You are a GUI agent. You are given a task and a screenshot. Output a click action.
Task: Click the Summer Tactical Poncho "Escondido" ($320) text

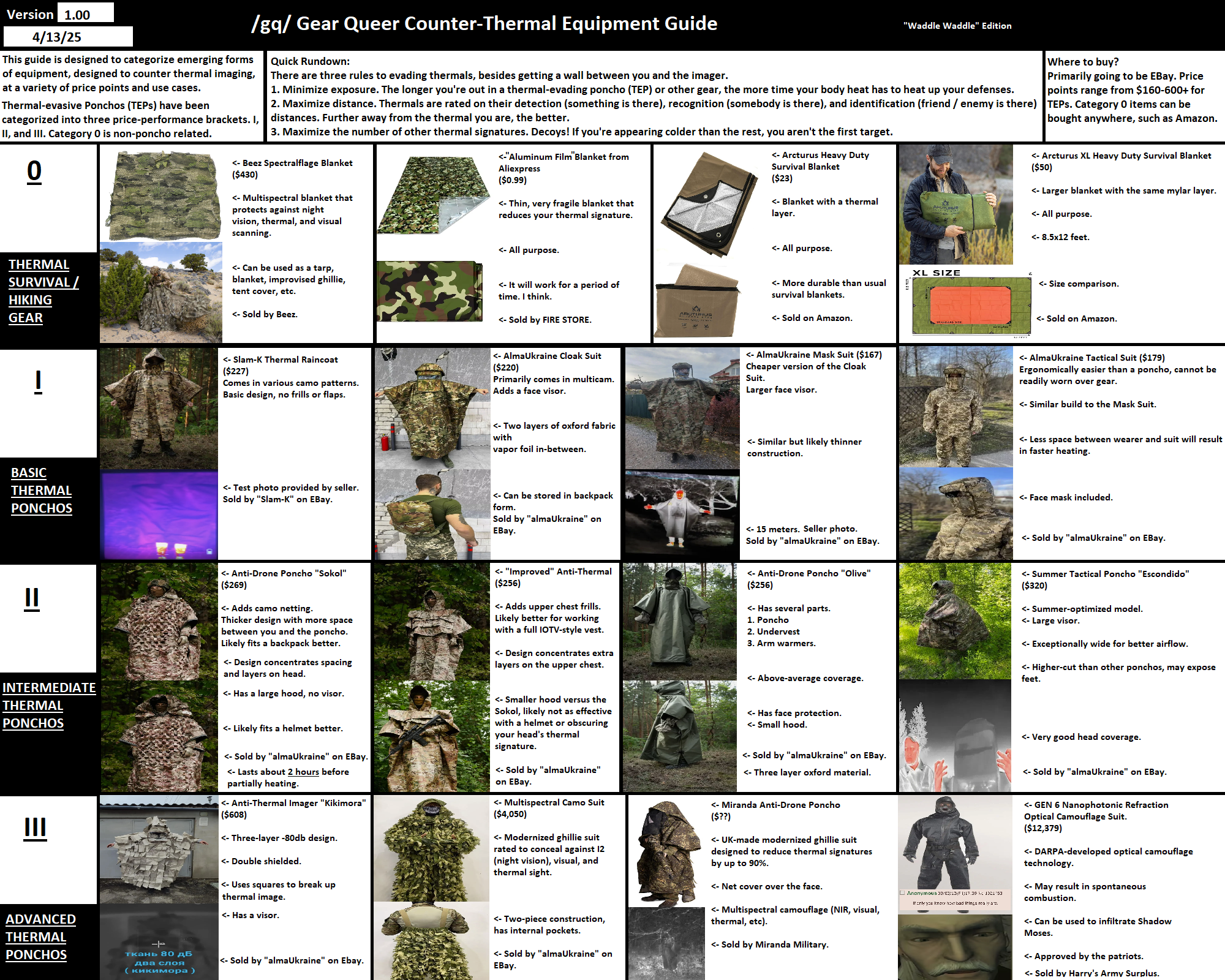click(1106, 579)
